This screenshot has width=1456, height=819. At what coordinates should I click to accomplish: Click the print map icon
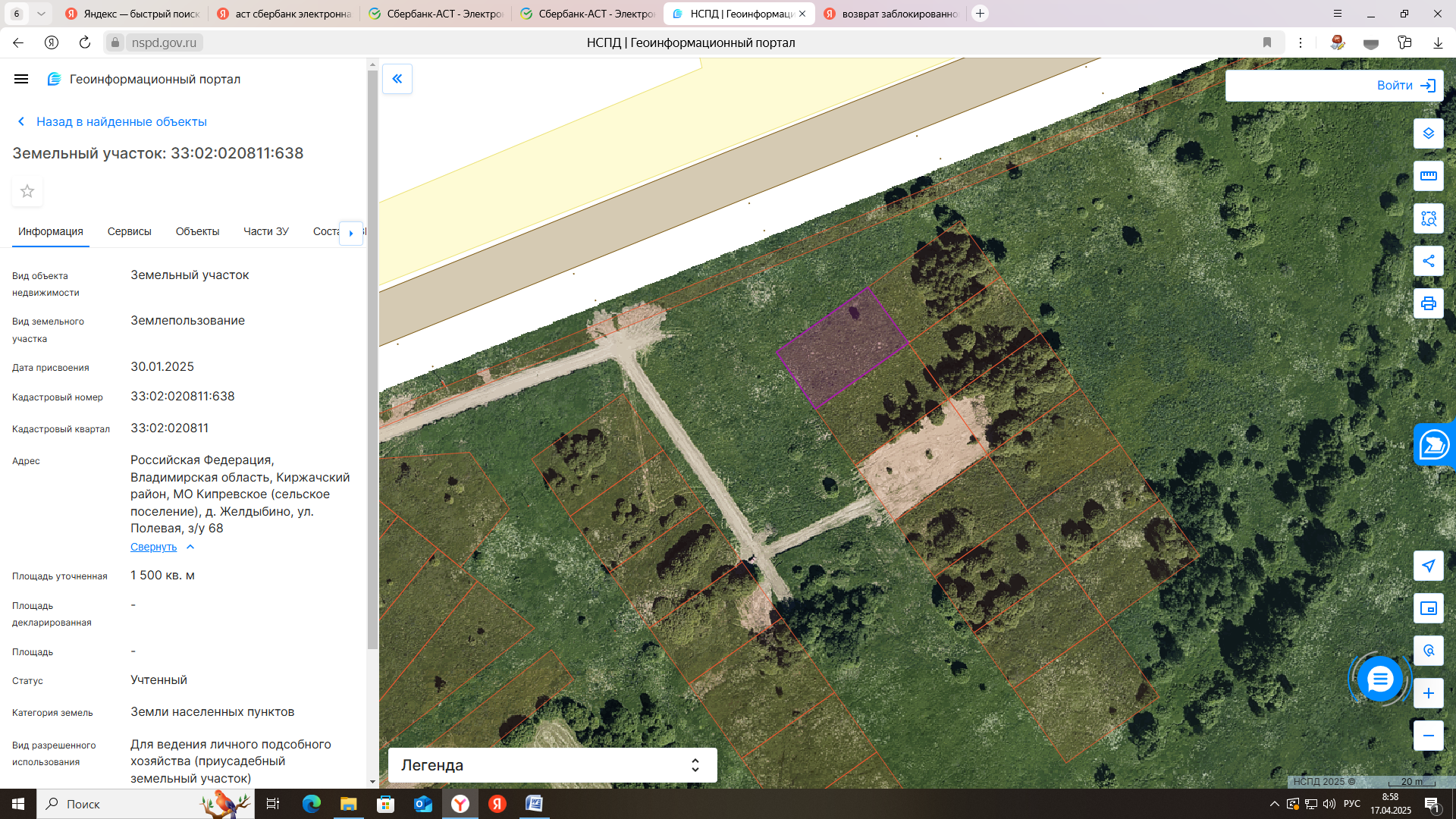(1428, 303)
